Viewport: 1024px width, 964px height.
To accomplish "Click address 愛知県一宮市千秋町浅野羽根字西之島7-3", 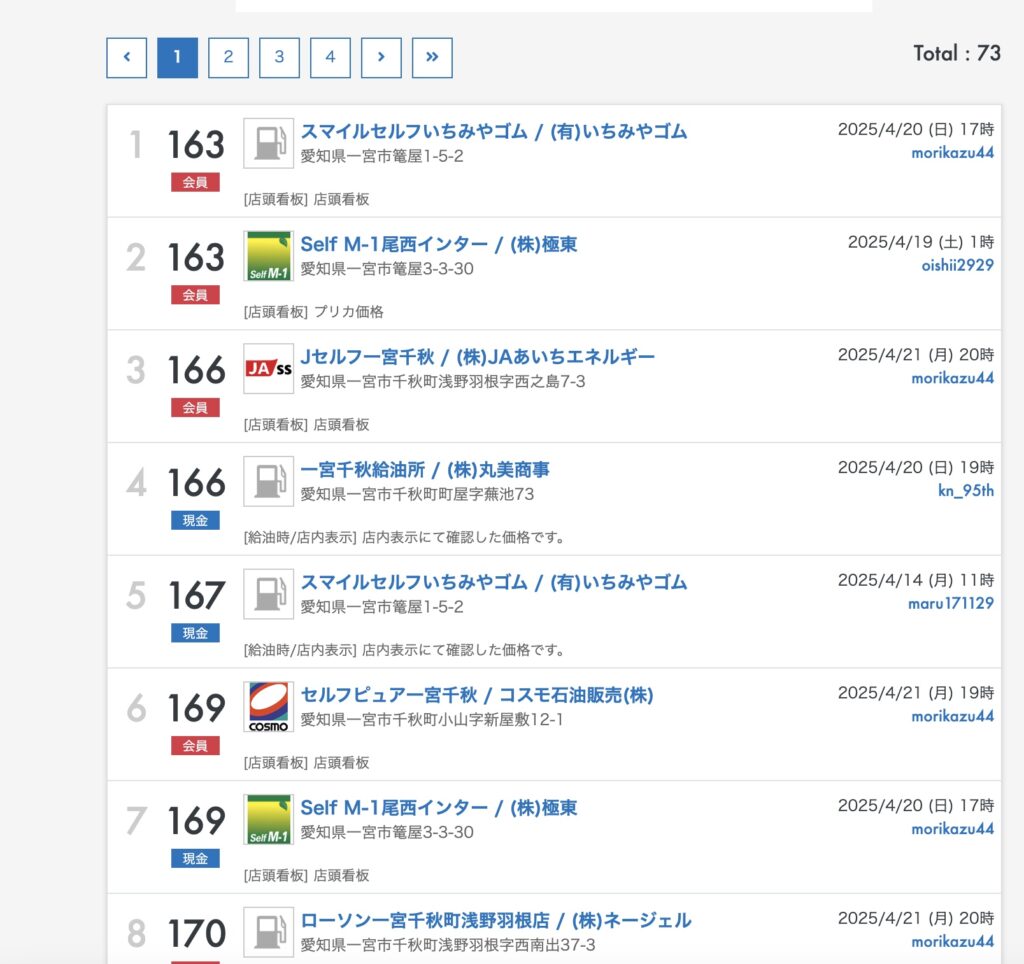I will click(443, 381).
